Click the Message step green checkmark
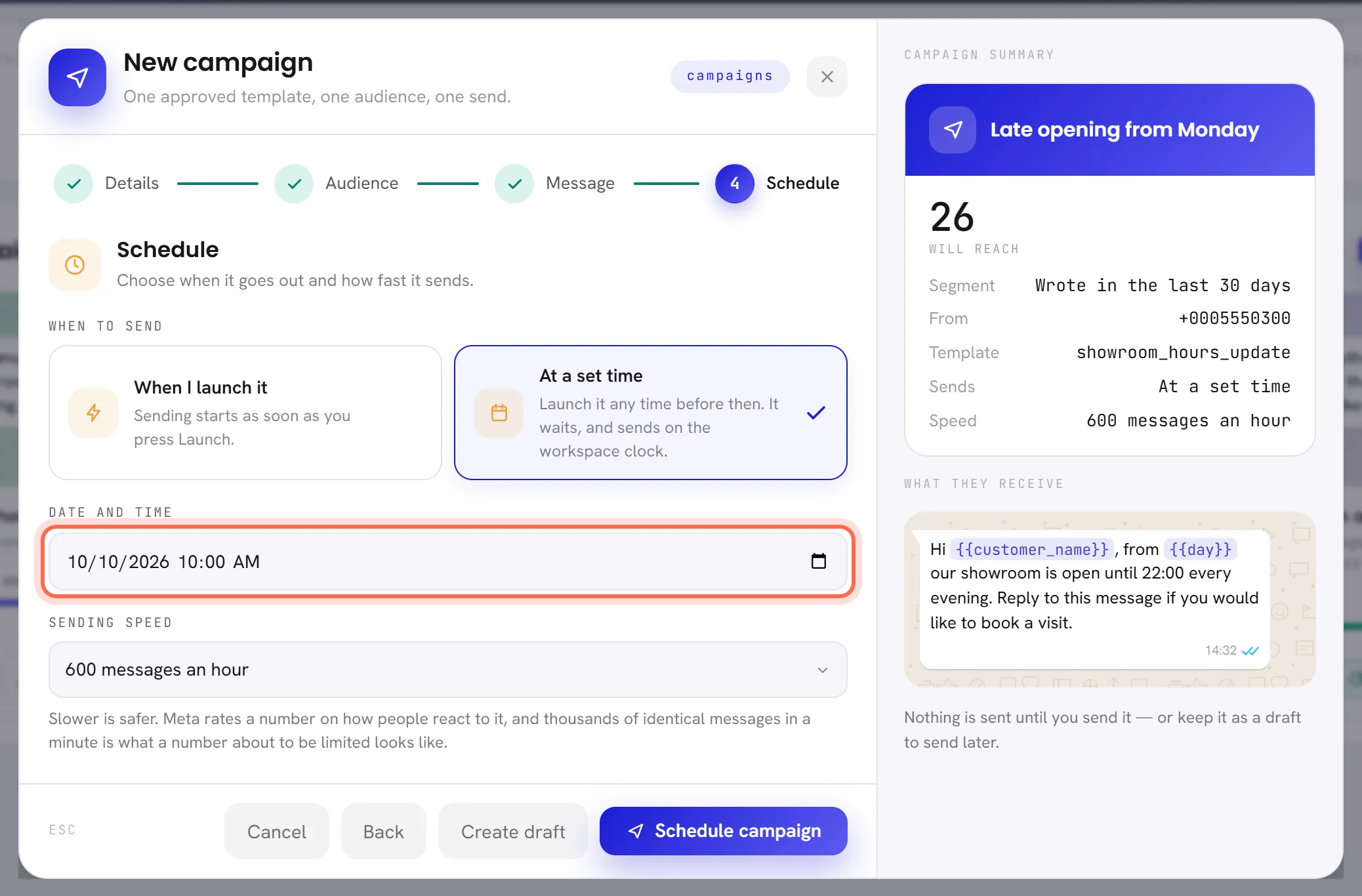1362x896 pixels. 514,184
